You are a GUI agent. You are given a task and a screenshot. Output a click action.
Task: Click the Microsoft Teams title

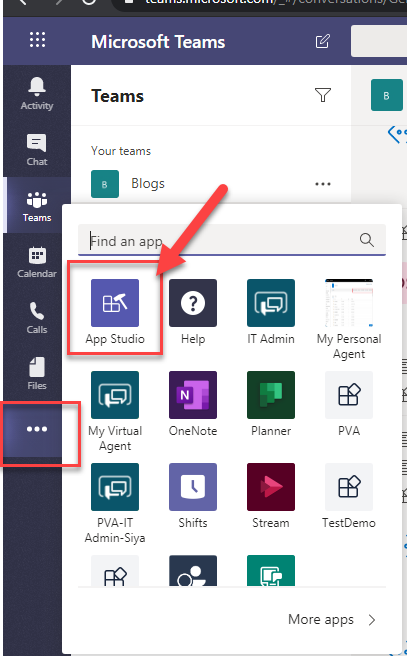(158, 42)
